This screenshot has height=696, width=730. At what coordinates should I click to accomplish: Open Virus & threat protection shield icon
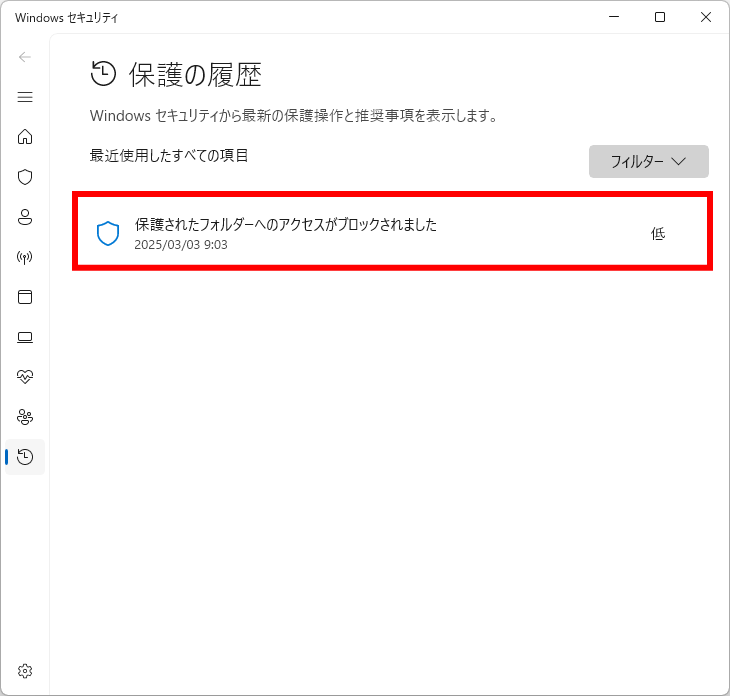[25, 177]
